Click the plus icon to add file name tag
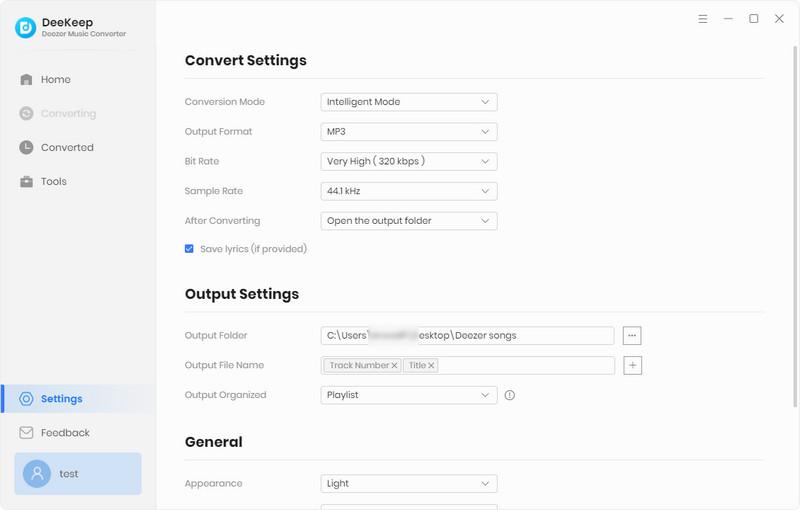Viewport: 800px width, 510px height. click(632, 366)
